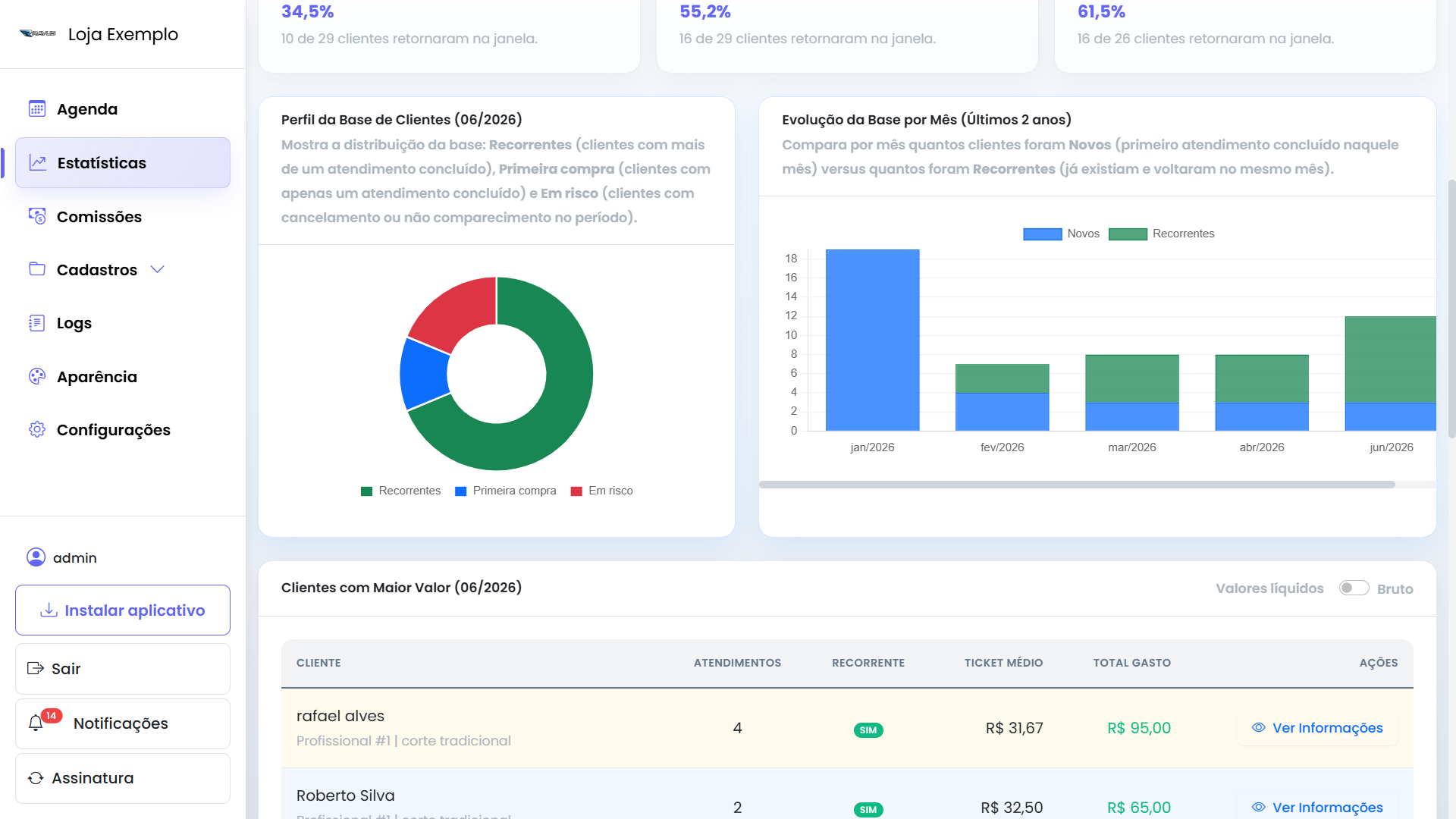Click the jun/2026 green Recorrentes bar
Image resolution: width=1456 pixels, height=819 pixels.
click(1391, 359)
